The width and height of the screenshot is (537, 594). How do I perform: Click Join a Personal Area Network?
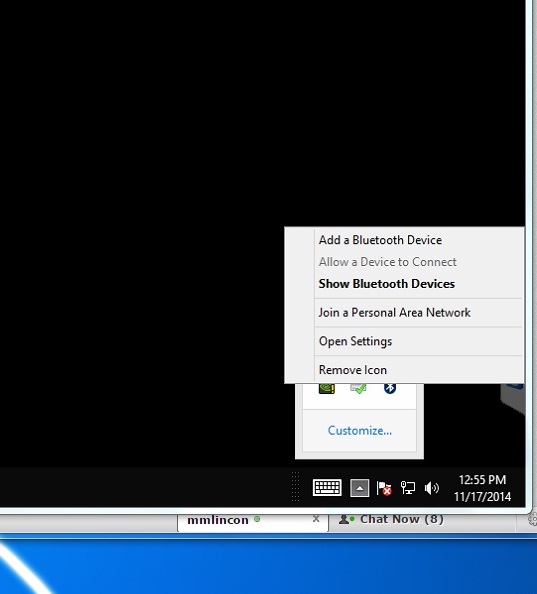tap(404, 313)
